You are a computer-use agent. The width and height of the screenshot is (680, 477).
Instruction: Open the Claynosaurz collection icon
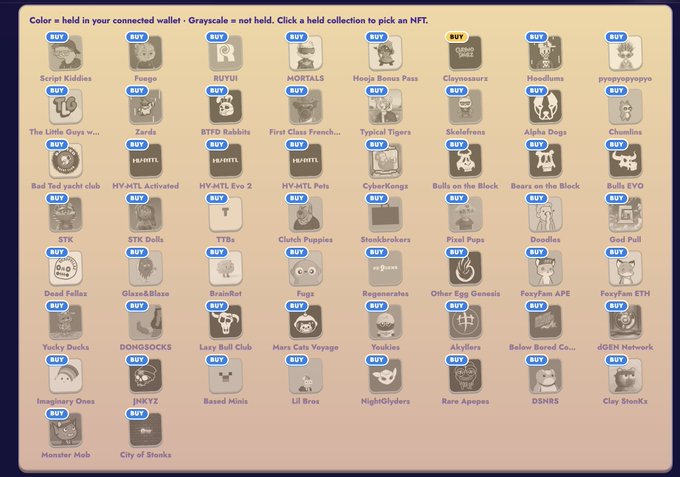[465, 53]
